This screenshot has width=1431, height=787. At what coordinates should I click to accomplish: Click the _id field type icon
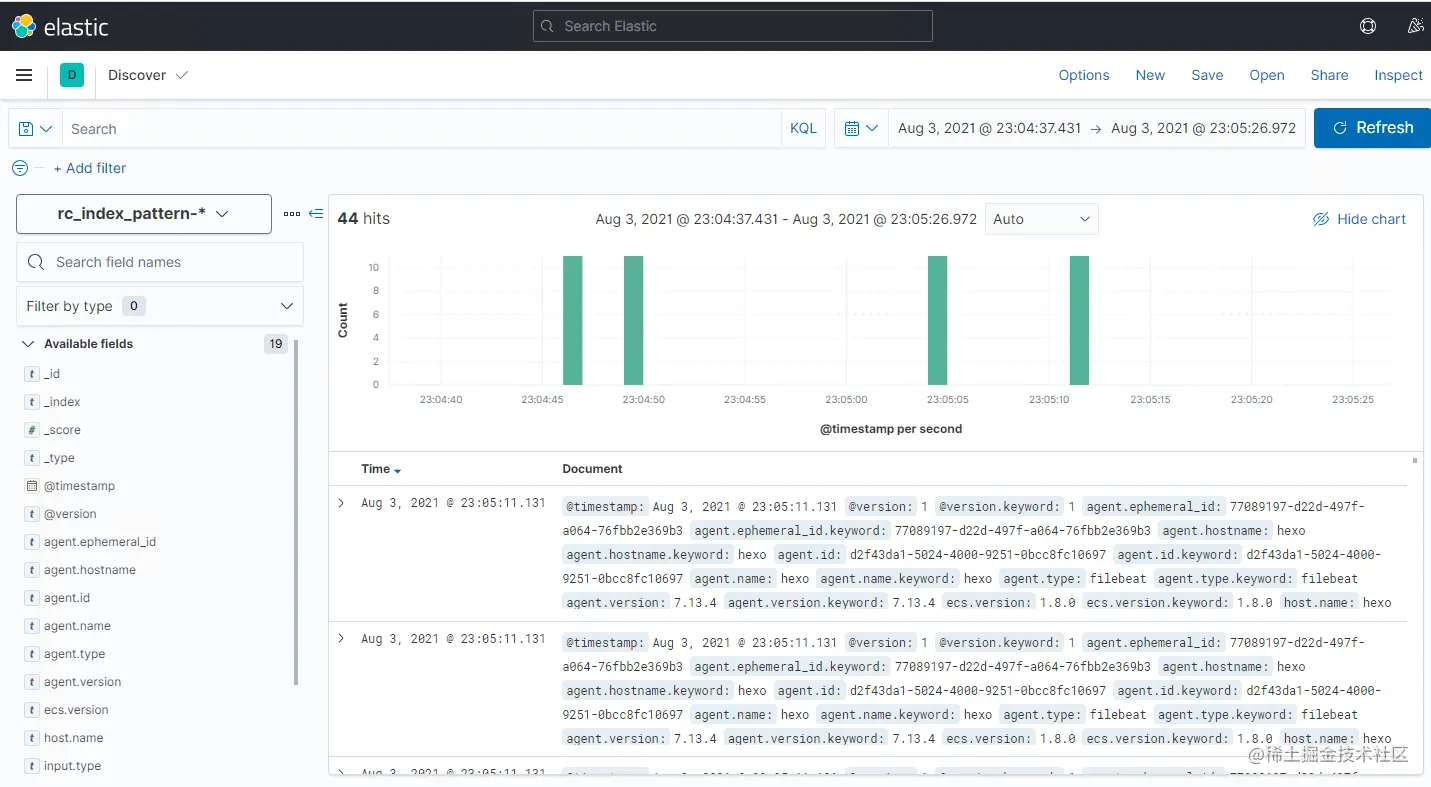tap(32, 374)
